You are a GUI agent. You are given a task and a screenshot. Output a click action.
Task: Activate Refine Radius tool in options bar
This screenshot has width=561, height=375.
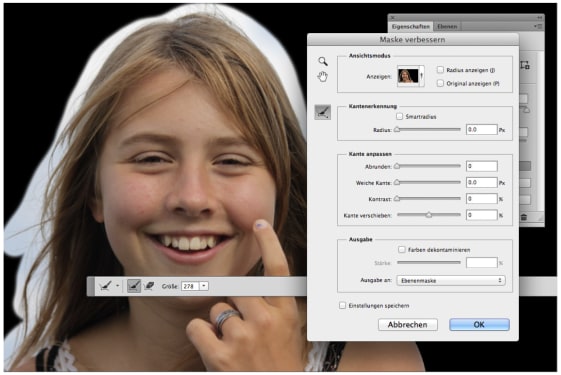point(134,286)
